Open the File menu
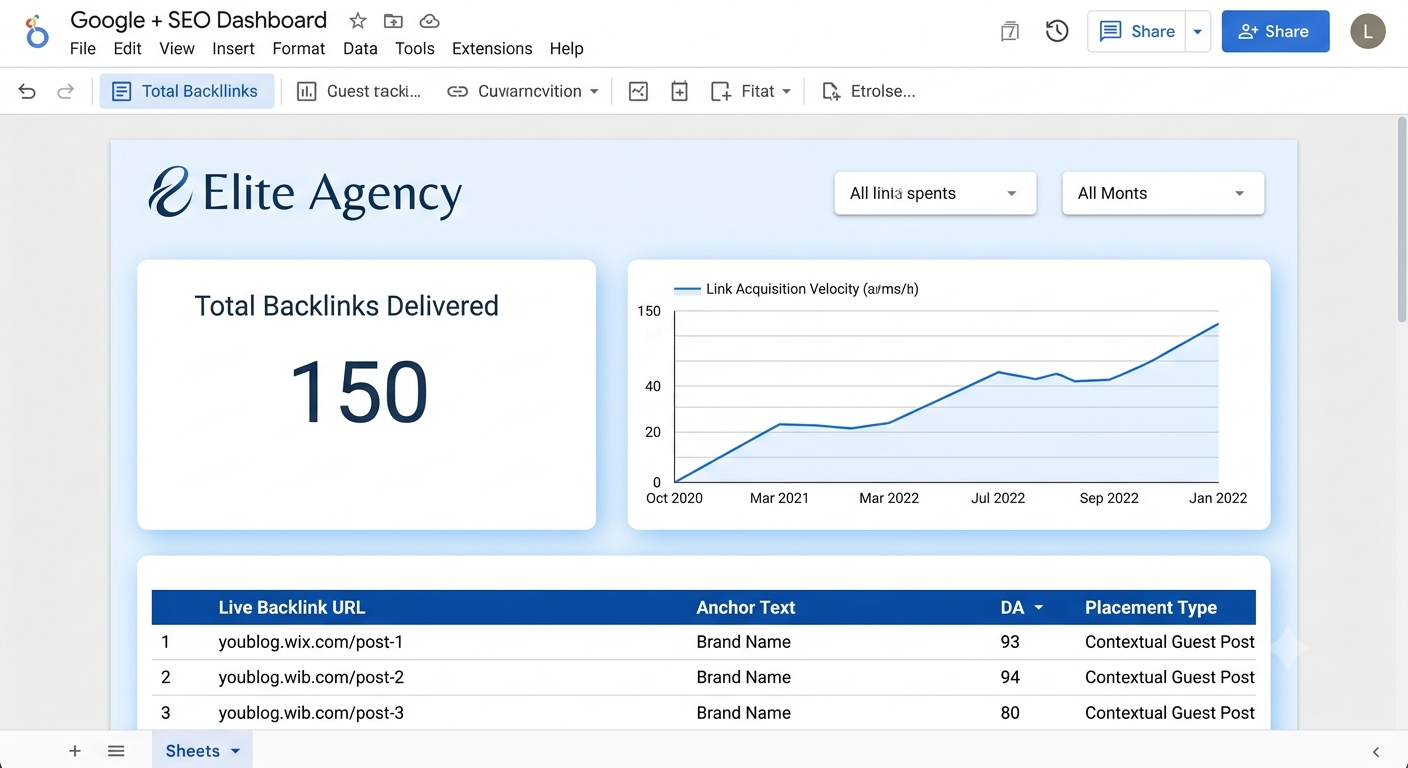The width and height of the screenshot is (1408, 768). (x=83, y=48)
